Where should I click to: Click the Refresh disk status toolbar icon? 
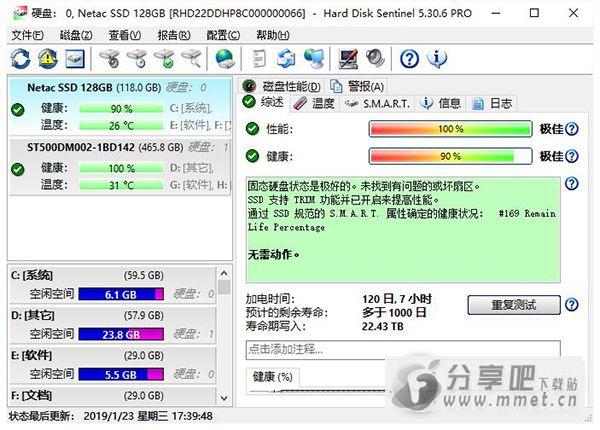20,59
